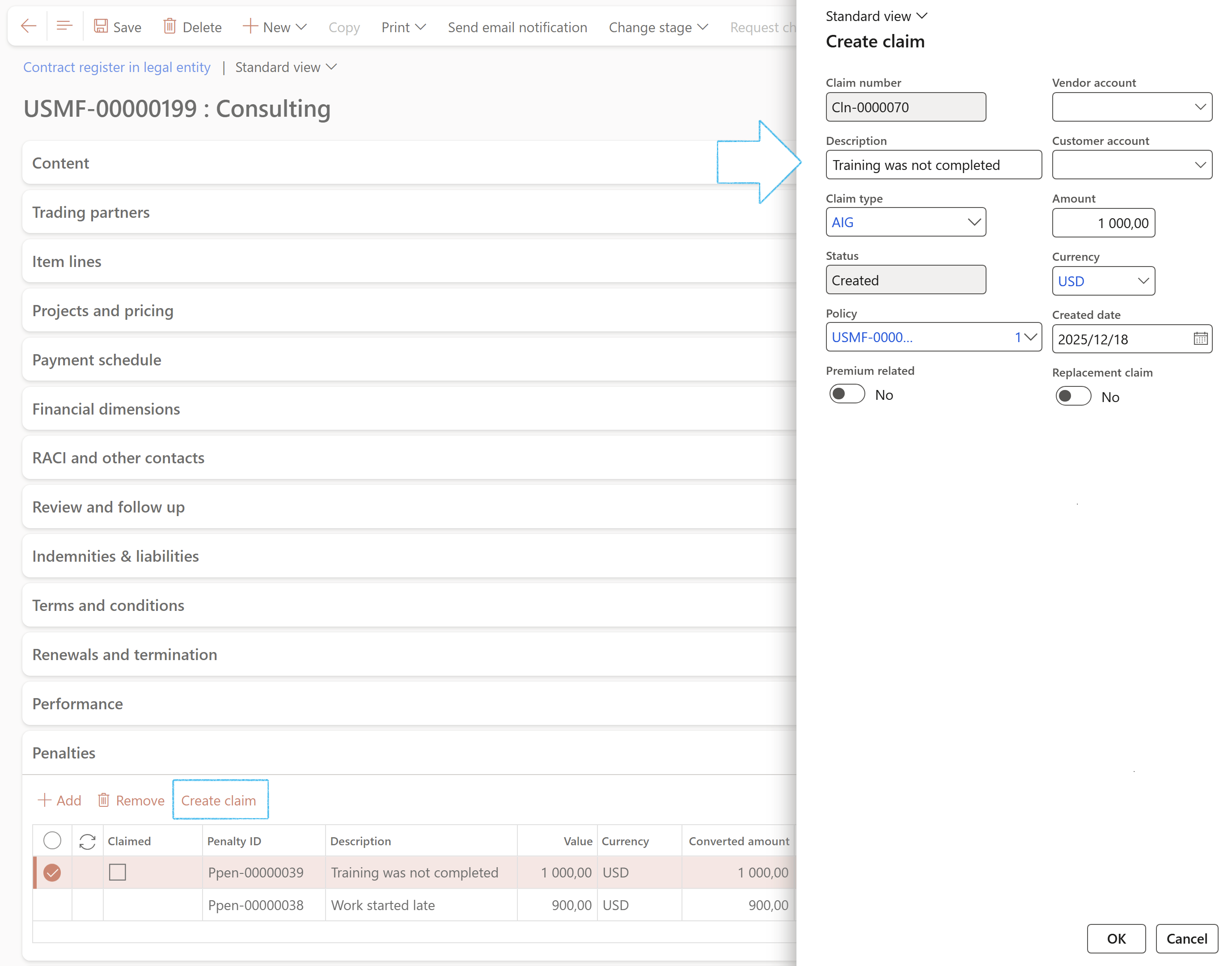
Task: Open the navigation list lines icon
Action: click(x=64, y=26)
